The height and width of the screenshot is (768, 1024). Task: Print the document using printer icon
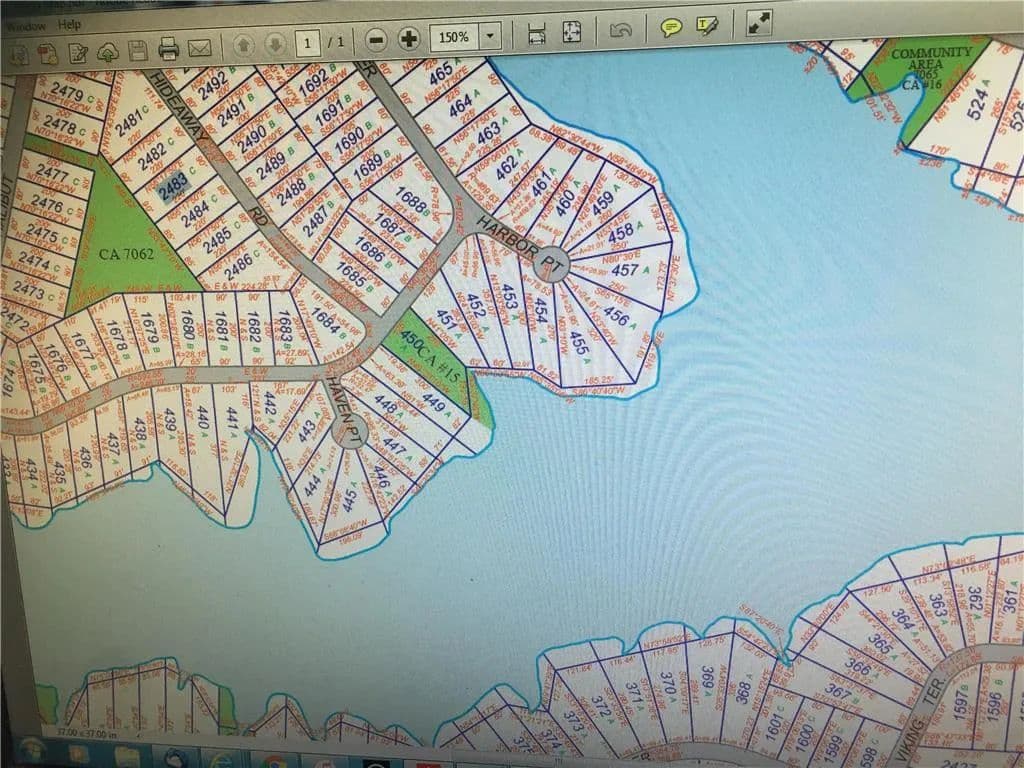(168, 48)
